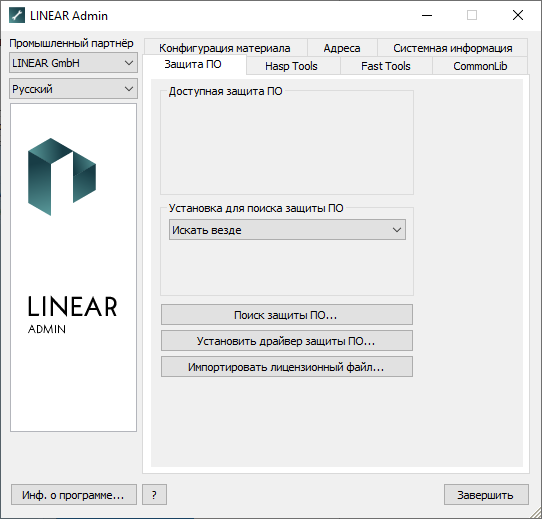Open the Русский language dropdown
Image resolution: width=542 pixels, height=519 pixels.
pos(73,89)
